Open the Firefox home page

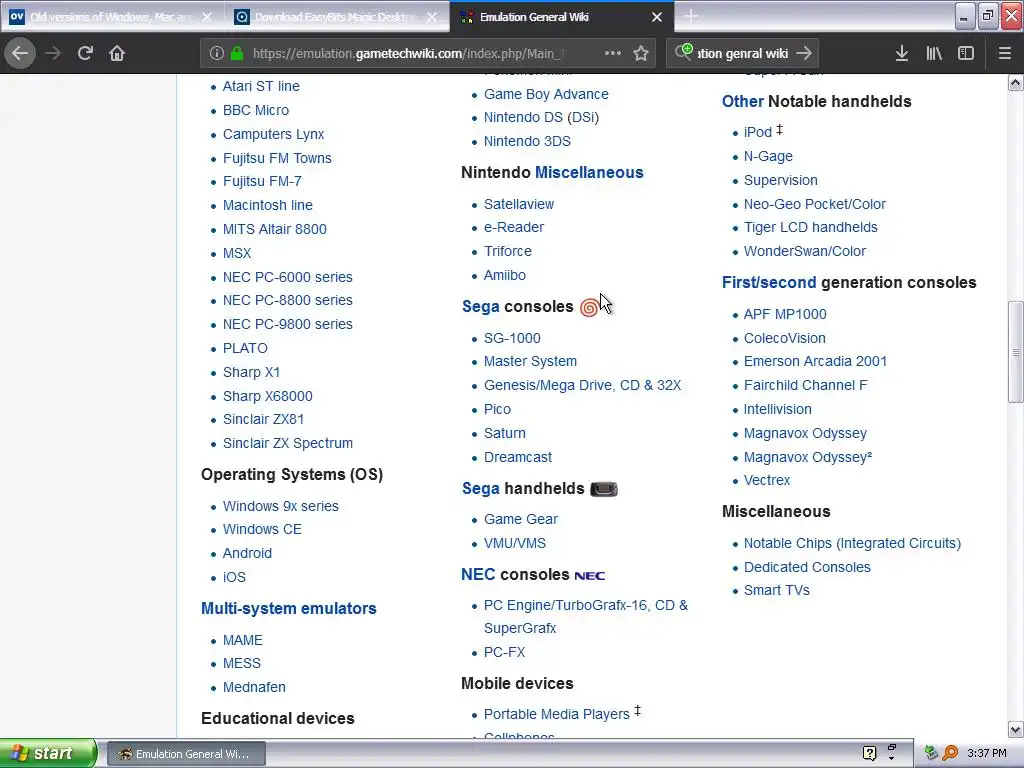(x=117, y=53)
